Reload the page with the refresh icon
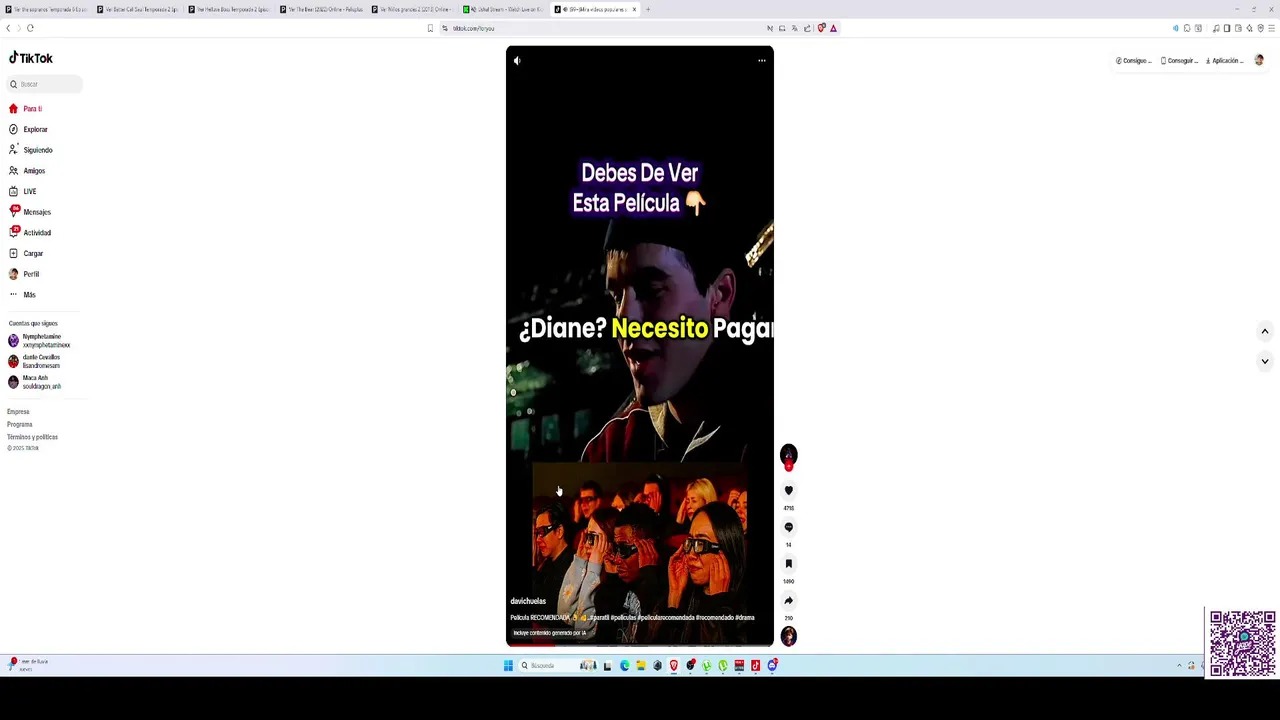 [30, 28]
